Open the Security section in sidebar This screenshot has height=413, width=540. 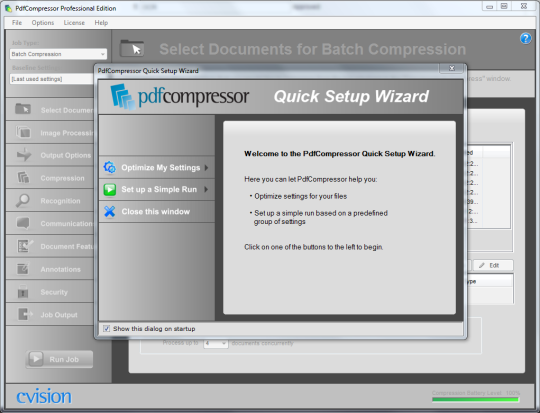click(50, 292)
